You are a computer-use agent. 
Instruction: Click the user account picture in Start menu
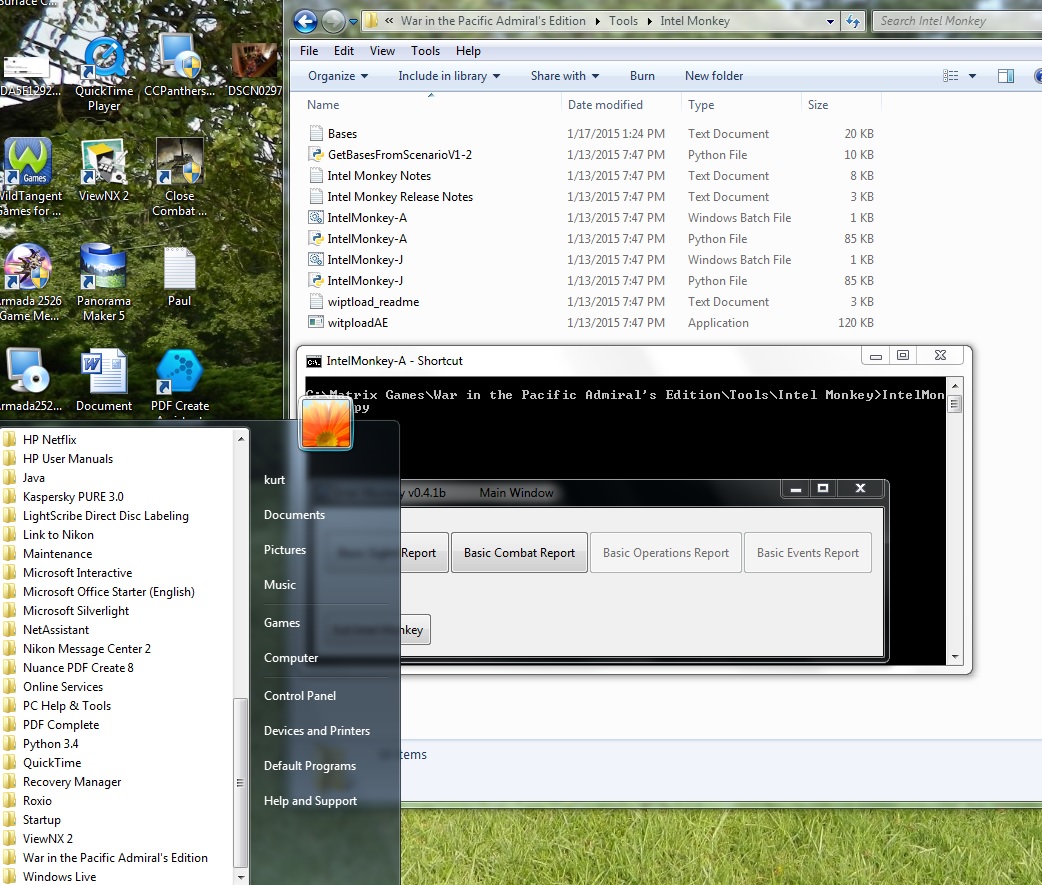(326, 423)
